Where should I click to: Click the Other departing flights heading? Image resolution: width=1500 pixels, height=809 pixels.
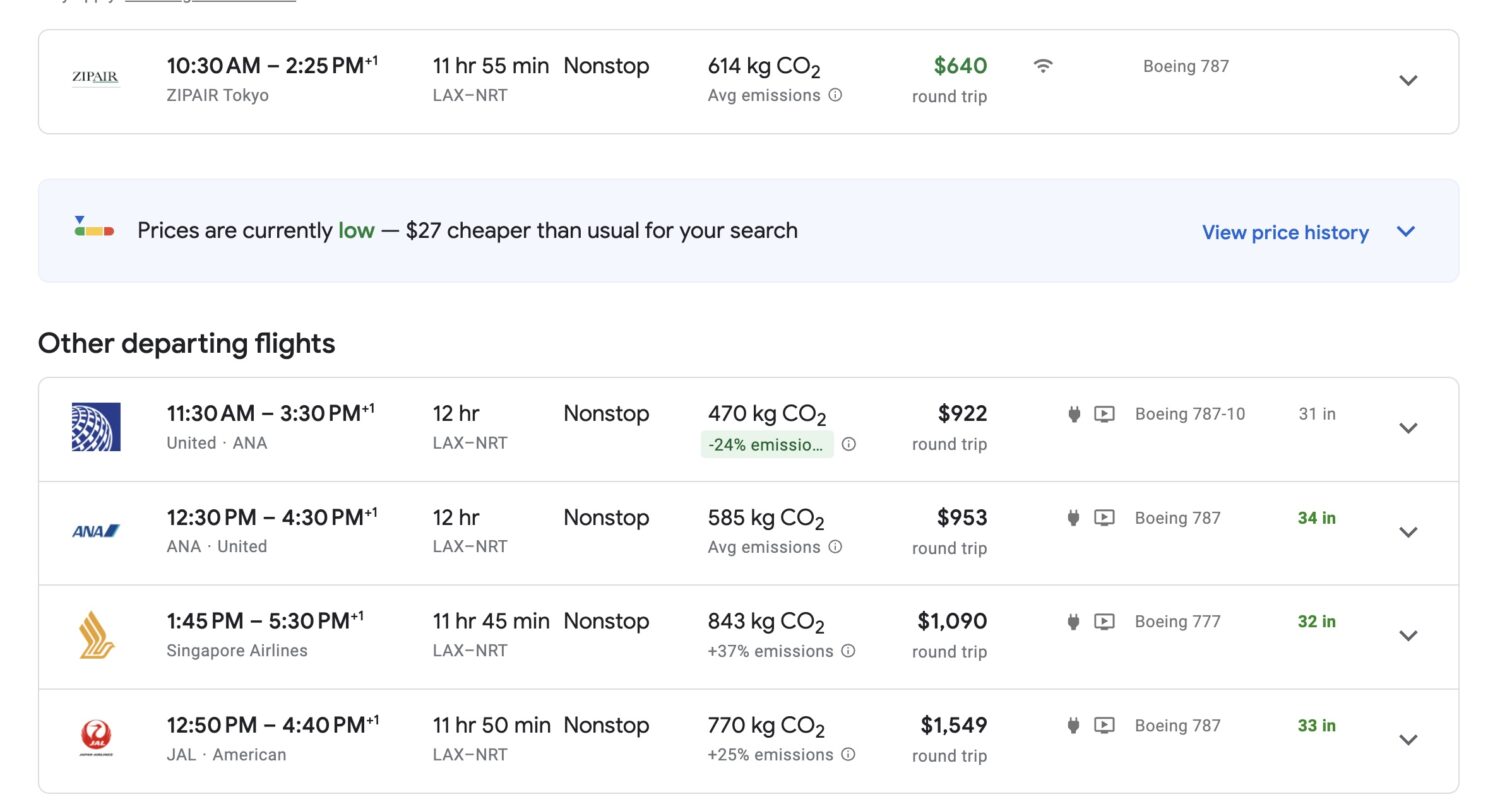coord(185,343)
